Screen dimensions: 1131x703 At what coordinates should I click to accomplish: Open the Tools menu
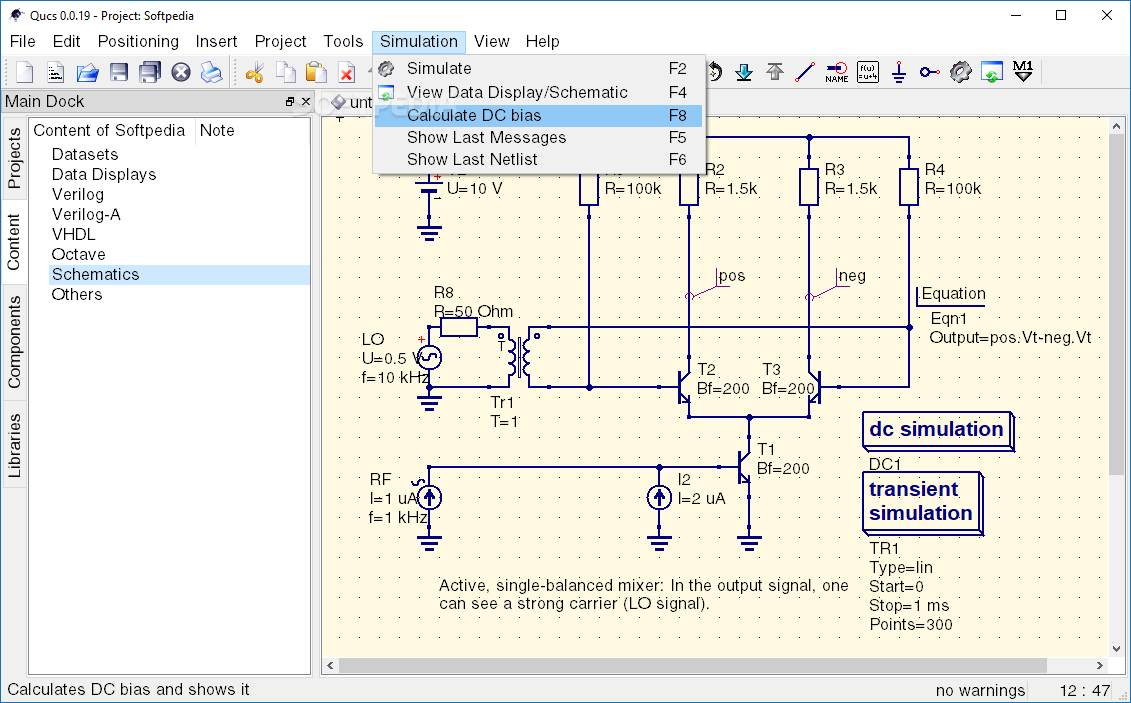(343, 42)
